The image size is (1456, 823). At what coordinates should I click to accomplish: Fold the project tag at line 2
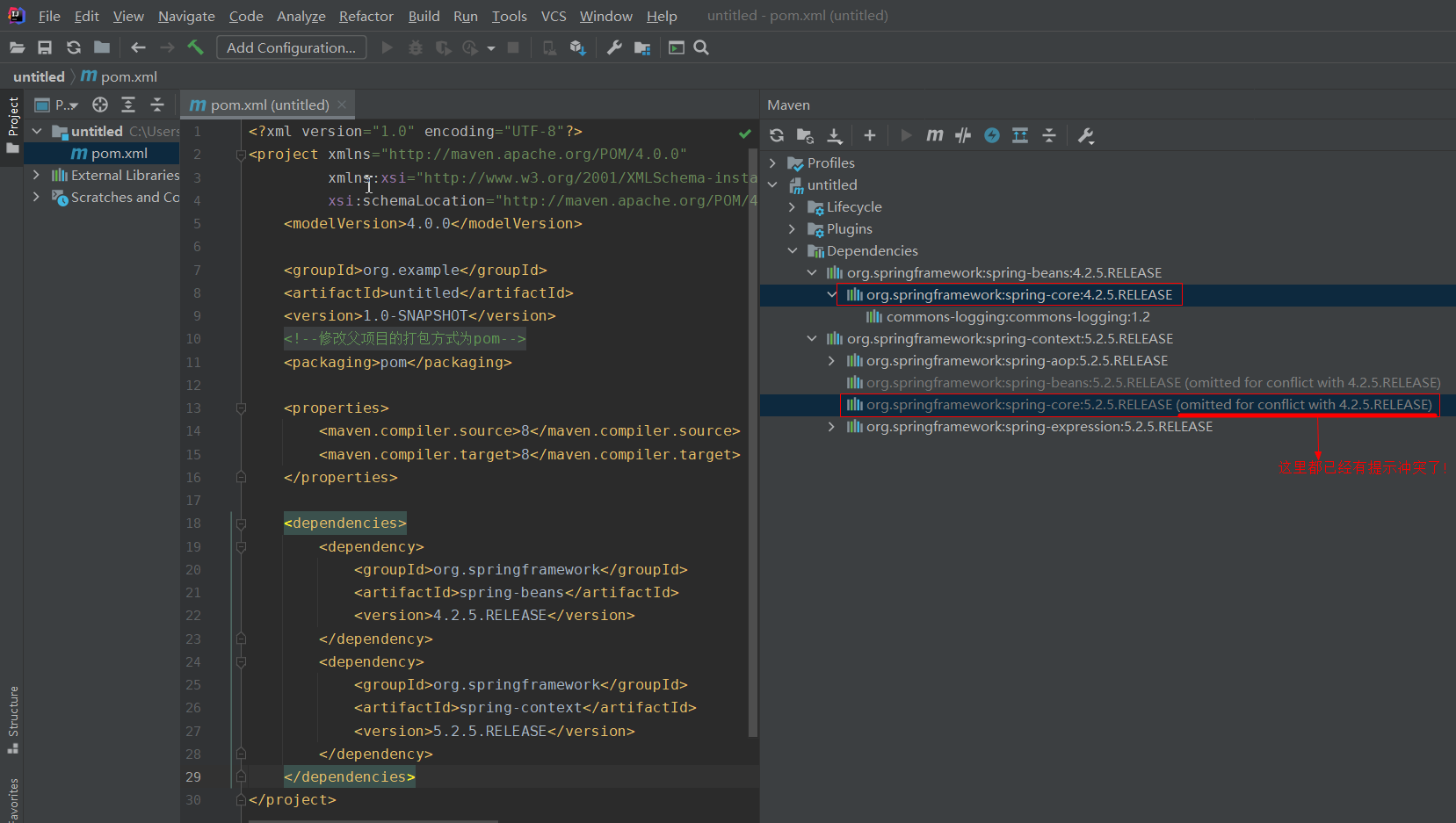[x=240, y=155]
